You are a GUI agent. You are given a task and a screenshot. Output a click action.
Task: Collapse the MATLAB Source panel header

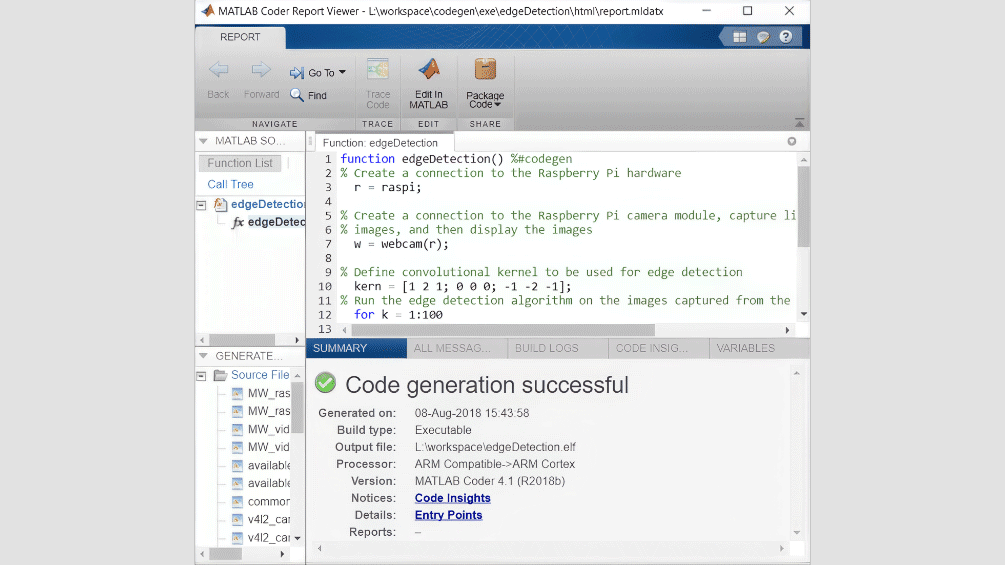coord(203,141)
